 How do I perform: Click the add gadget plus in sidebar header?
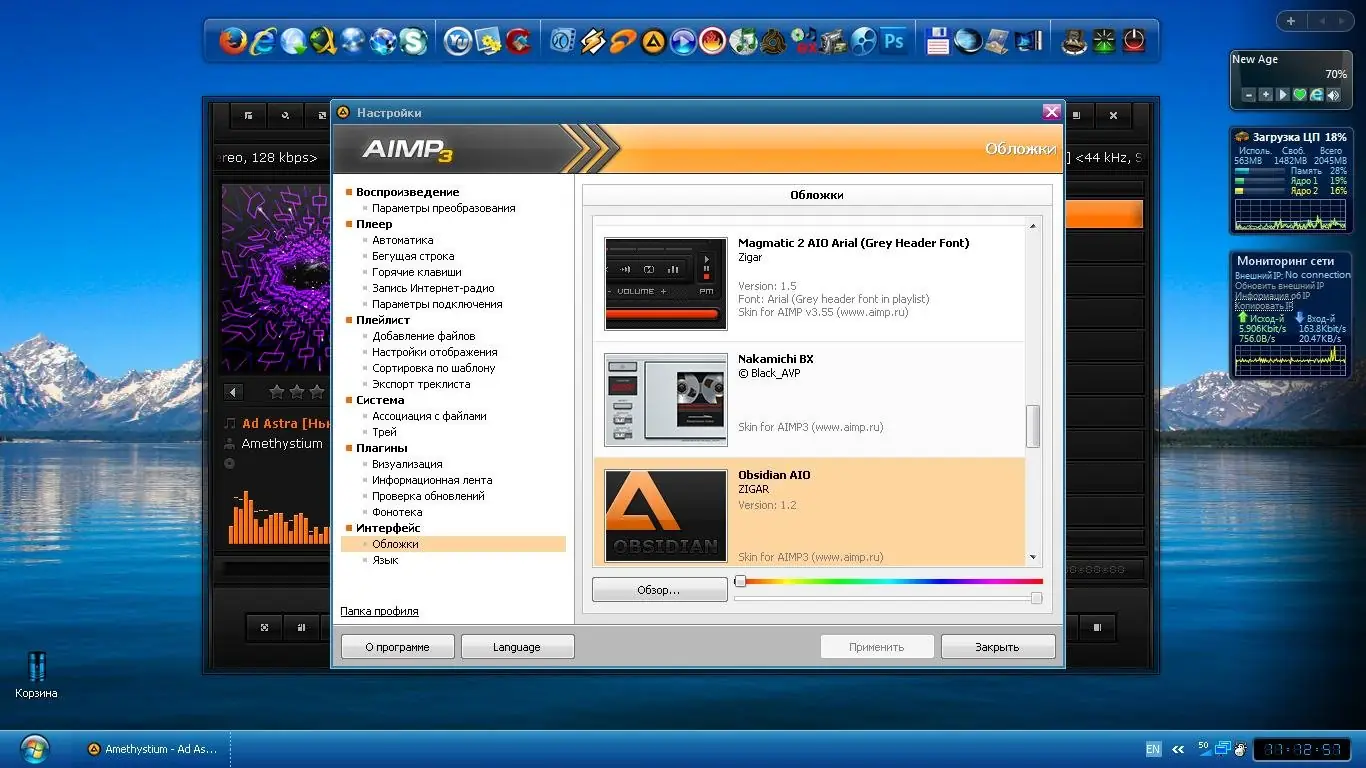[1291, 20]
